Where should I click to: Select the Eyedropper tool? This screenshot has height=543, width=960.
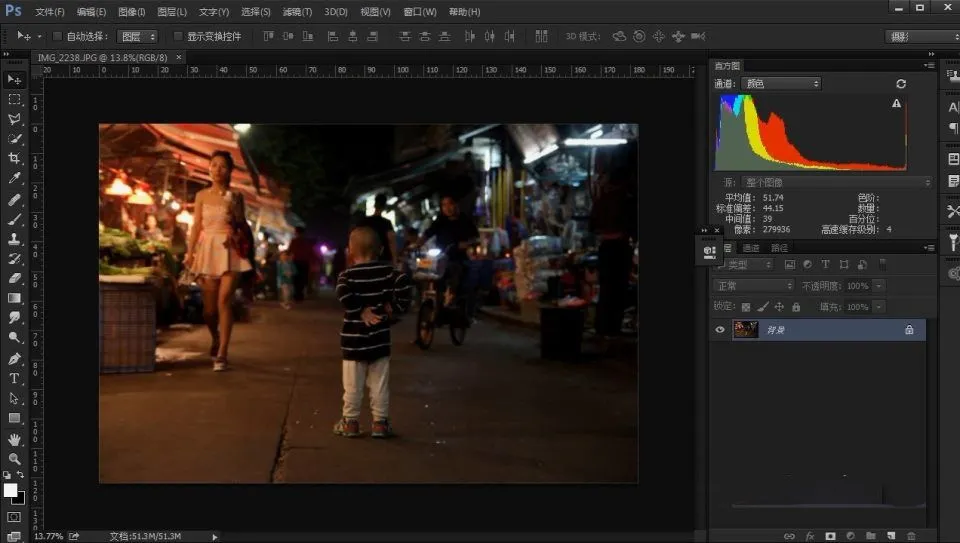(14, 178)
